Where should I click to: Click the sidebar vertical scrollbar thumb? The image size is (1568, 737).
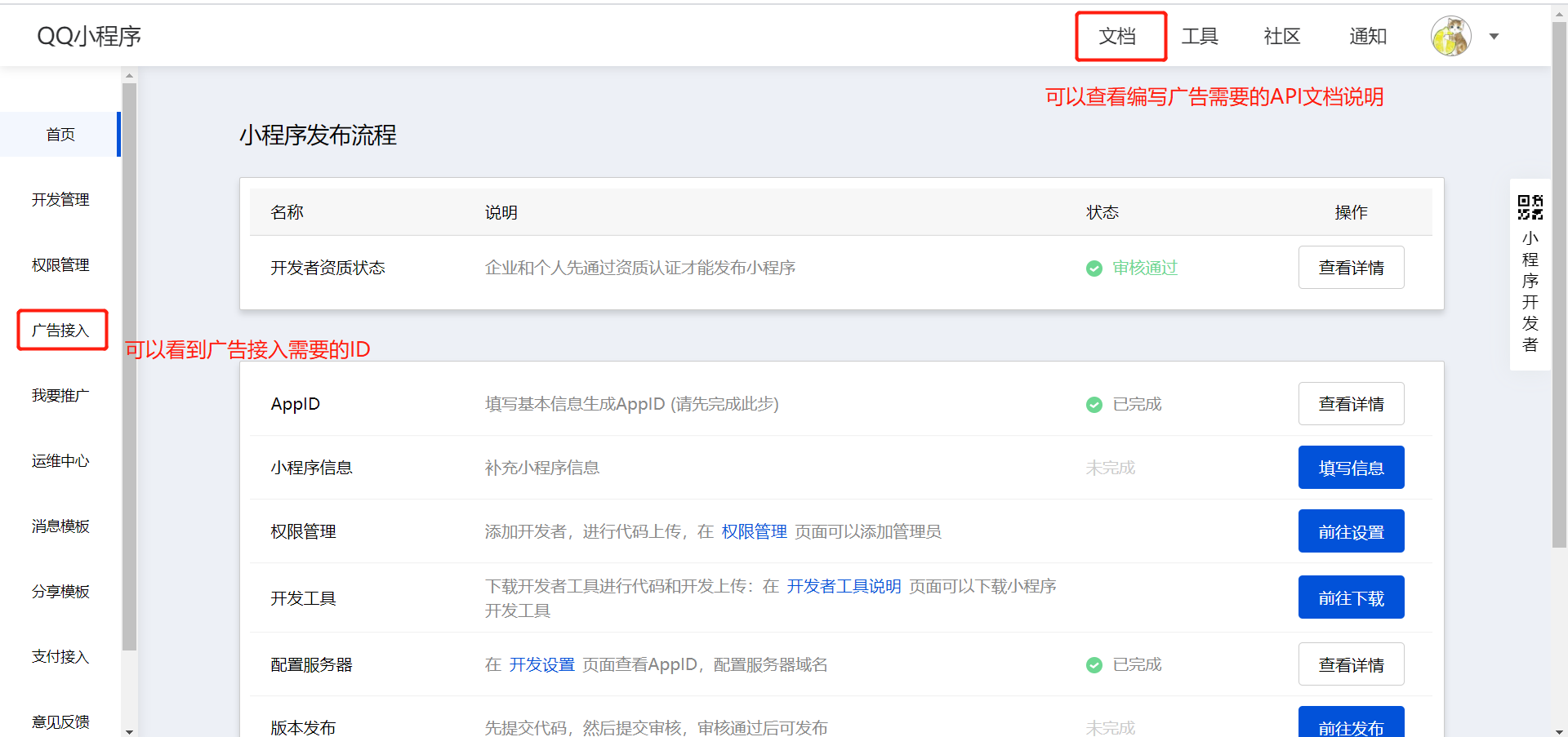(129, 366)
